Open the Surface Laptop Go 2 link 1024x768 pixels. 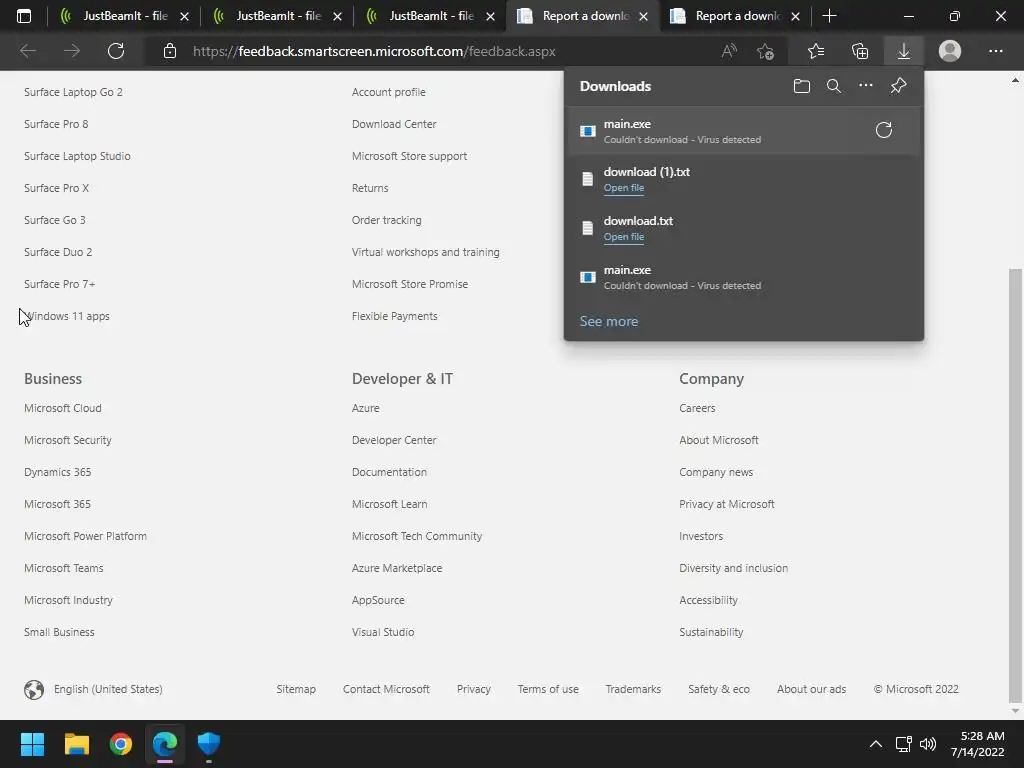73,92
